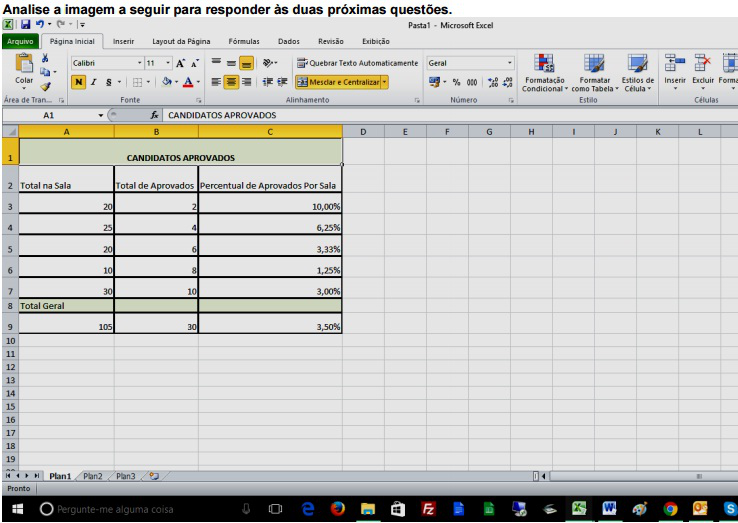Screen dimensions: 738x523
Task: Open the Plan2 sheet tab
Action: click(x=93, y=477)
